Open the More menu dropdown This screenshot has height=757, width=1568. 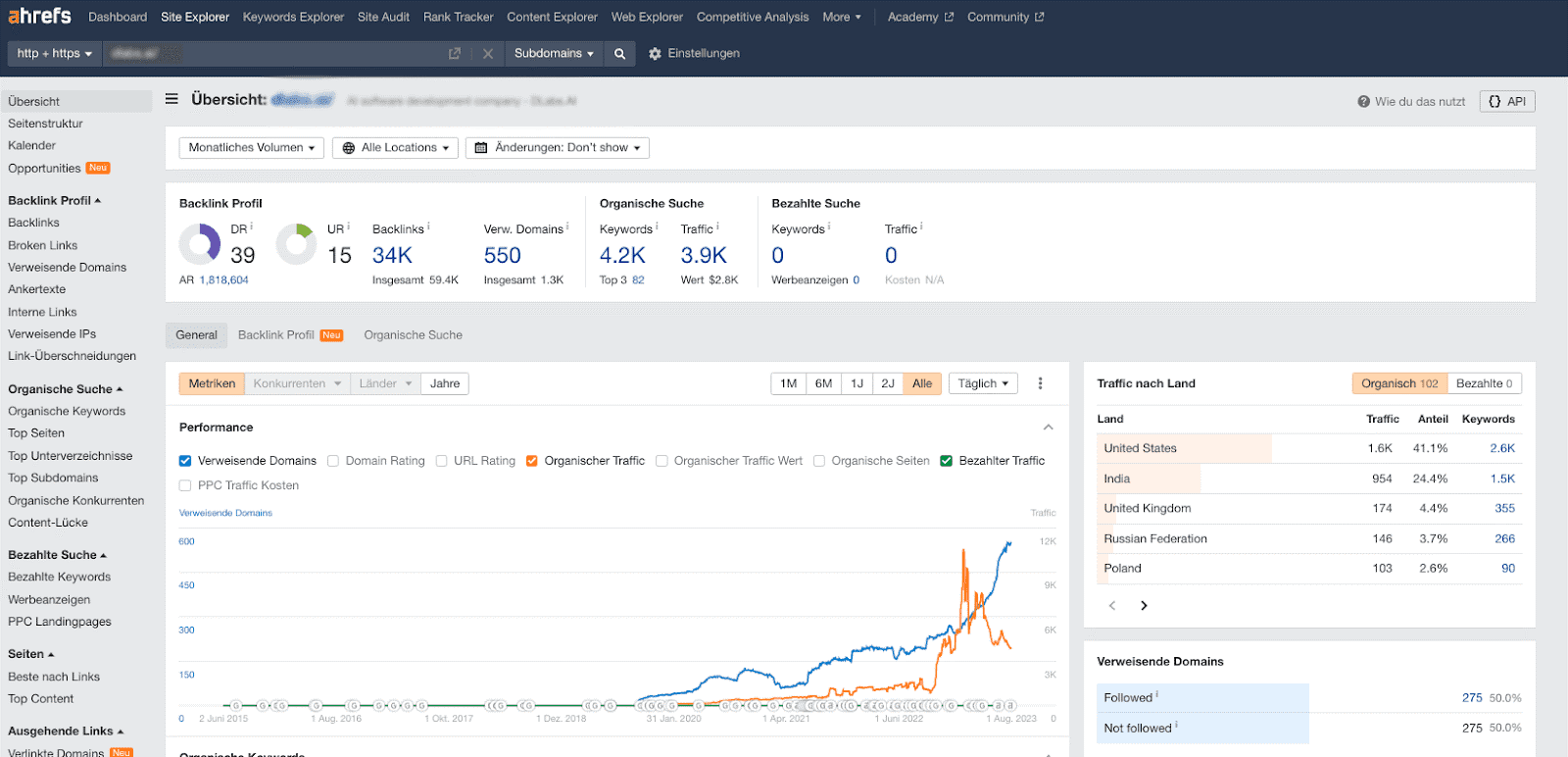[x=842, y=17]
